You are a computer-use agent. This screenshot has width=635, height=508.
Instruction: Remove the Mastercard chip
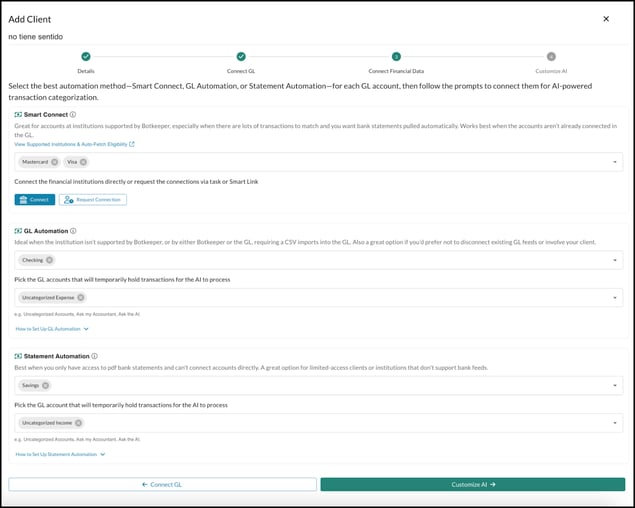(x=54, y=162)
